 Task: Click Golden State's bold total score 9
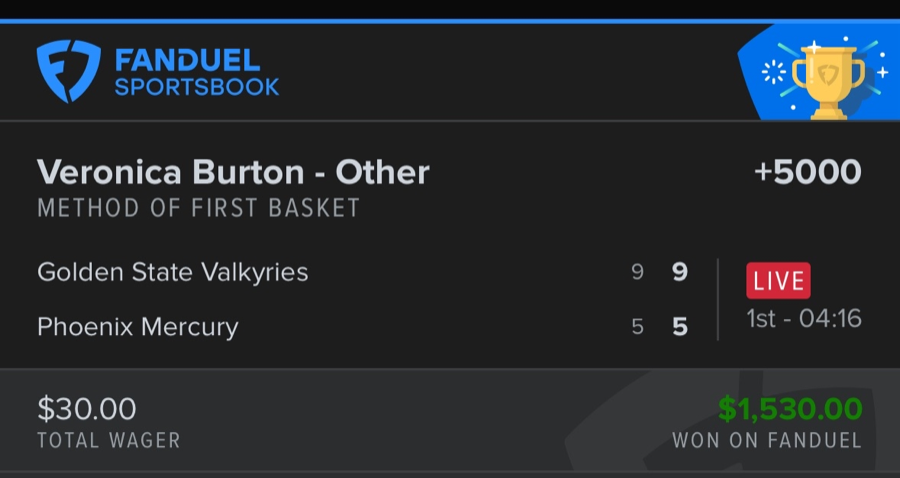[680, 272]
